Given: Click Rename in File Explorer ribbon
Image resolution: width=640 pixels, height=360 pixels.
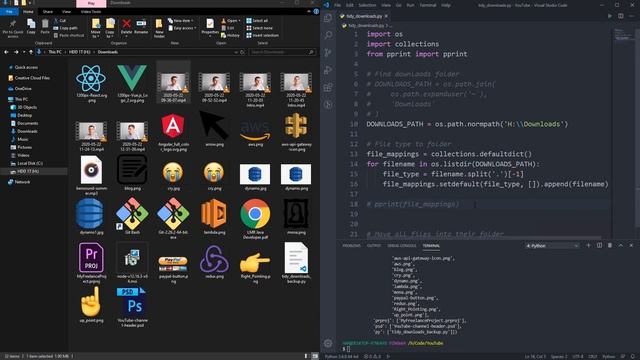Looking at the screenshot, I should pos(141,27).
